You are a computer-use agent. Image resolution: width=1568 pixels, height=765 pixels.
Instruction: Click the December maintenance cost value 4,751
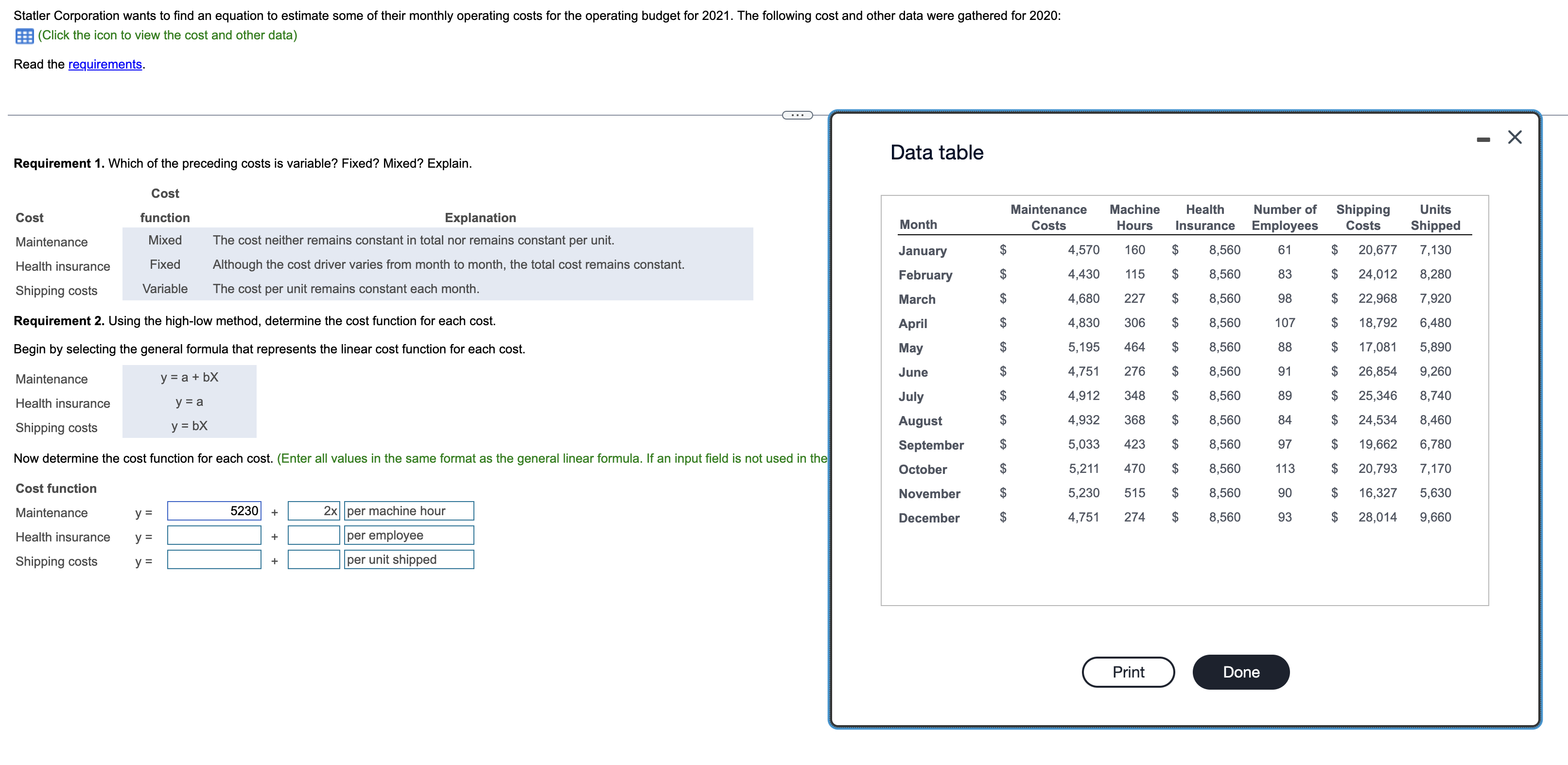click(1083, 517)
